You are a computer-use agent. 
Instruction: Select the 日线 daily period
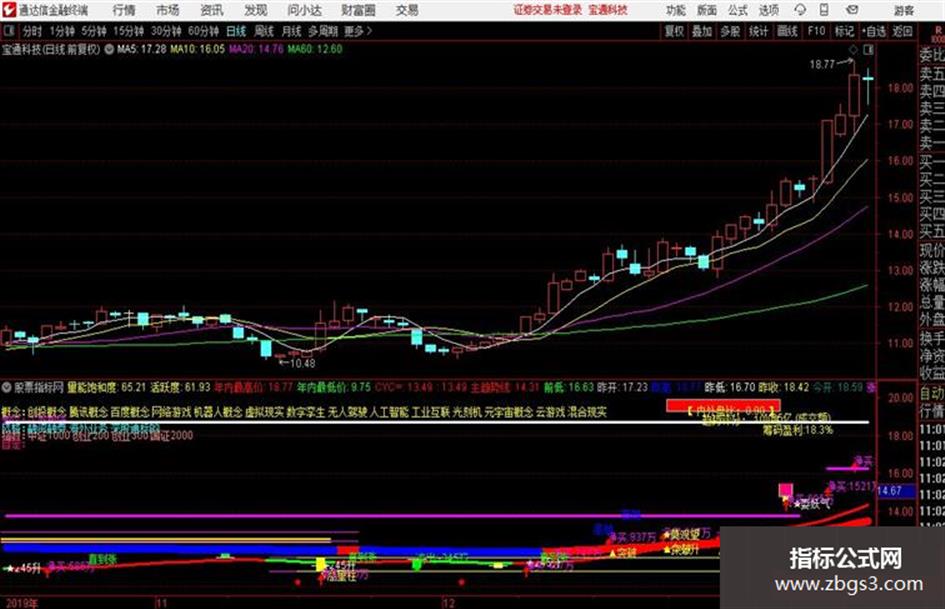coord(236,31)
